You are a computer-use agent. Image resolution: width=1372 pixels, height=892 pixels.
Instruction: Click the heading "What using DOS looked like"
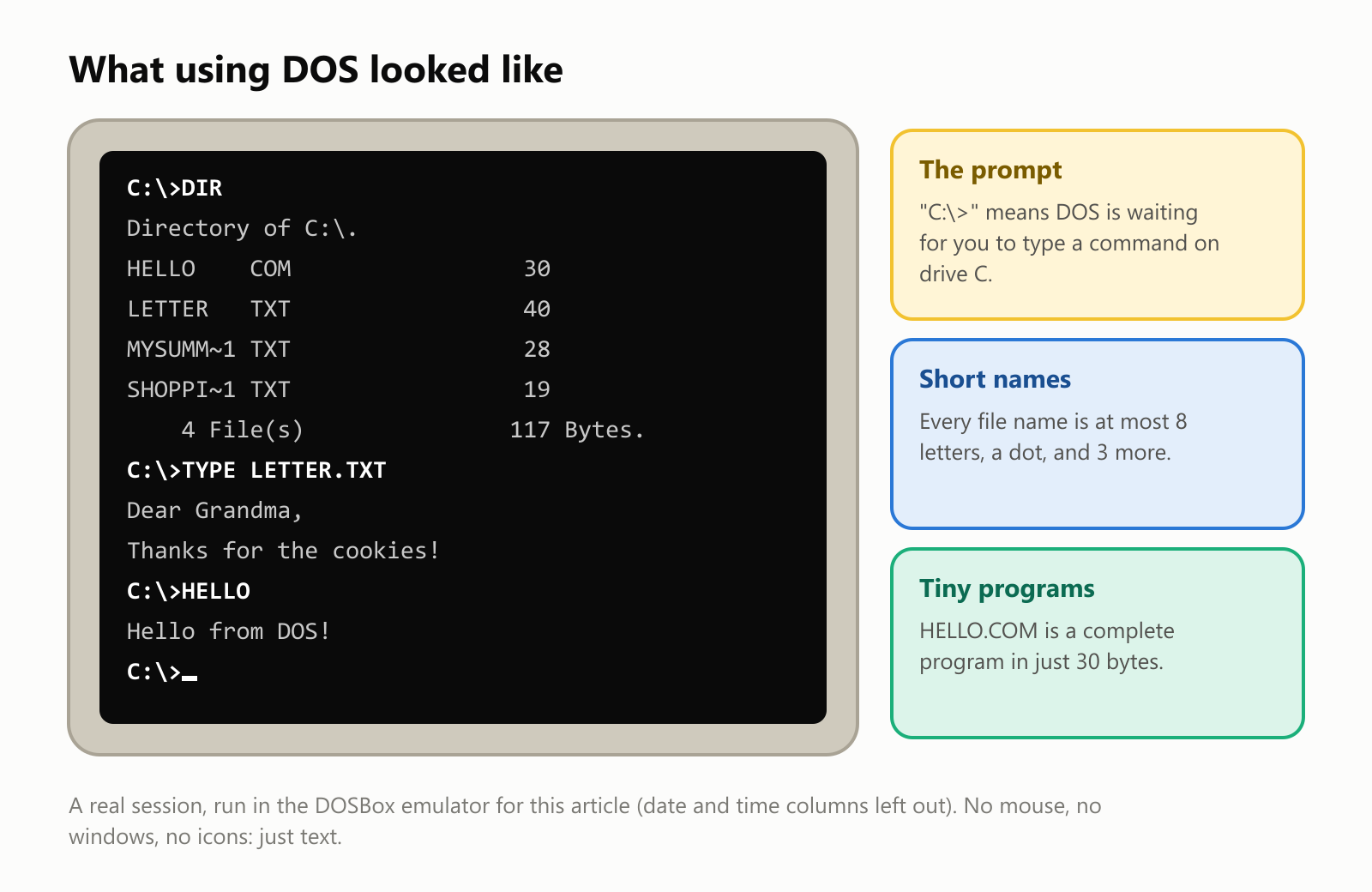(316, 70)
